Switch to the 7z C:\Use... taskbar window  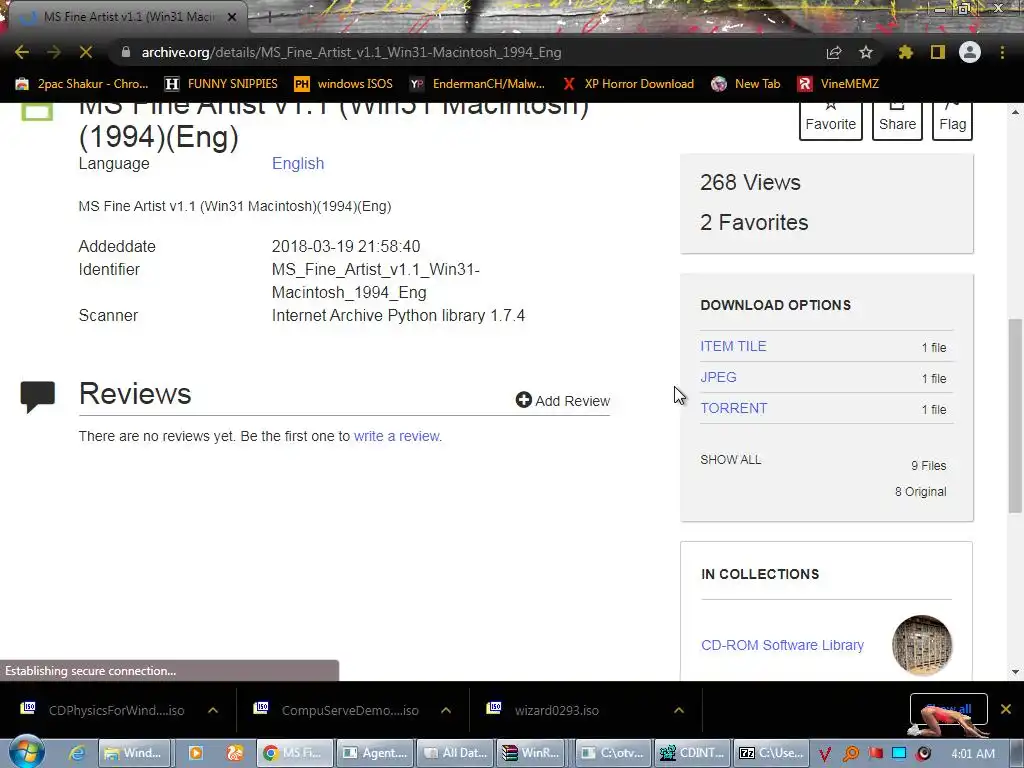tap(772, 753)
